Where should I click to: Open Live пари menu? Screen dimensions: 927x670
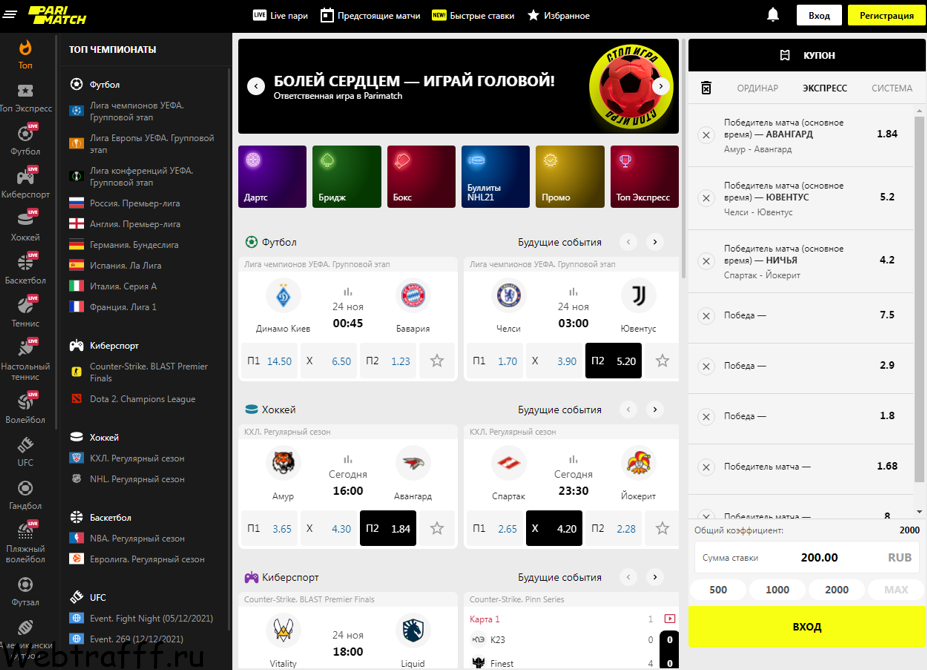[280, 15]
